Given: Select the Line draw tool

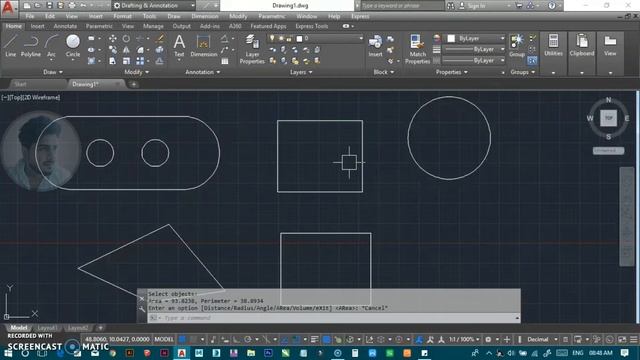Looking at the screenshot, I should (x=10, y=45).
